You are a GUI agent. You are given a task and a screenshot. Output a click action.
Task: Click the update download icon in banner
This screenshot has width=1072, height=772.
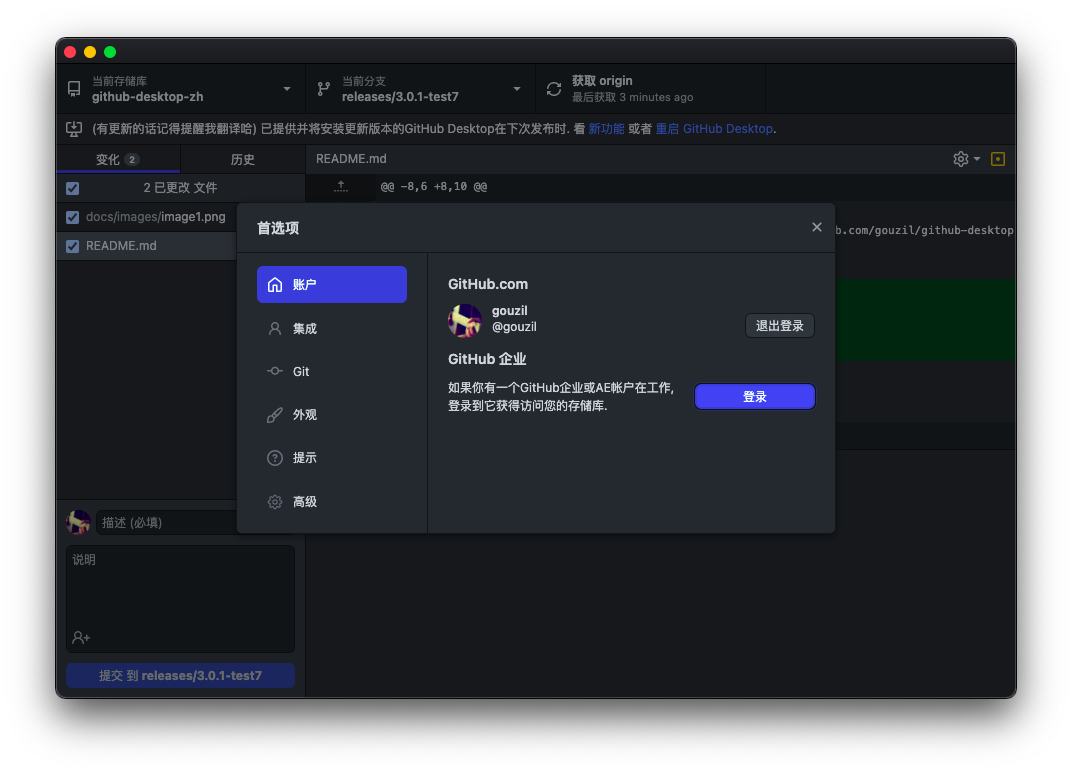(x=74, y=129)
